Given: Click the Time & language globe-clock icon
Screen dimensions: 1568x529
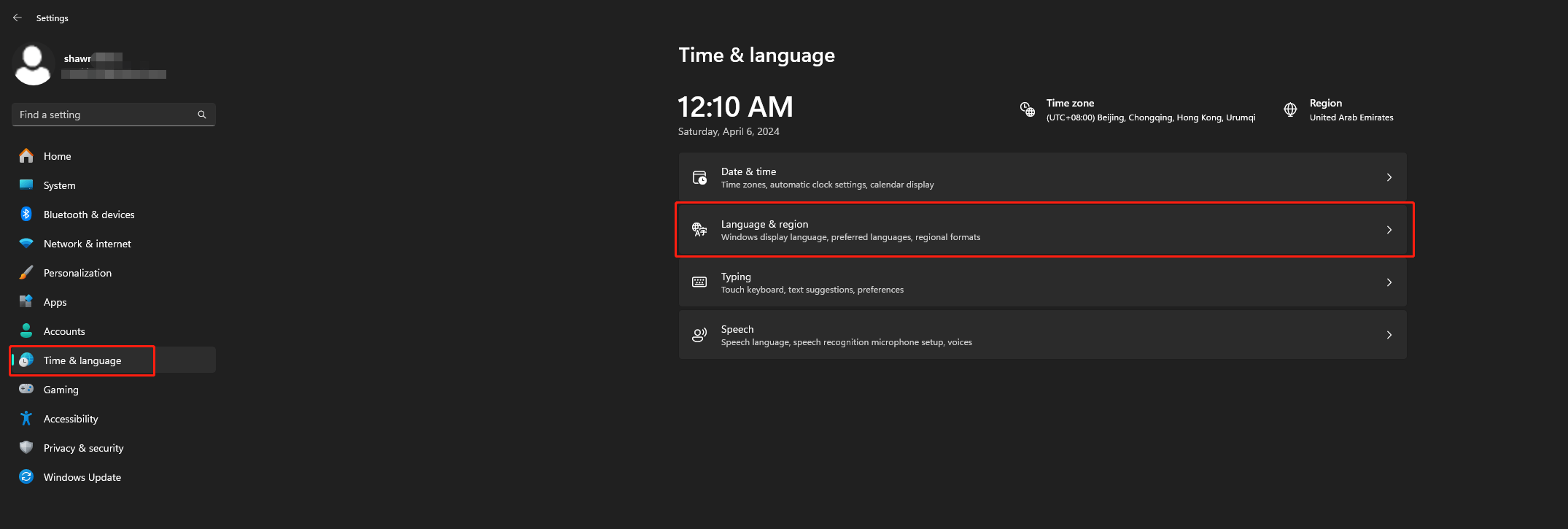Looking at the screenshot, I should point(26,360).
